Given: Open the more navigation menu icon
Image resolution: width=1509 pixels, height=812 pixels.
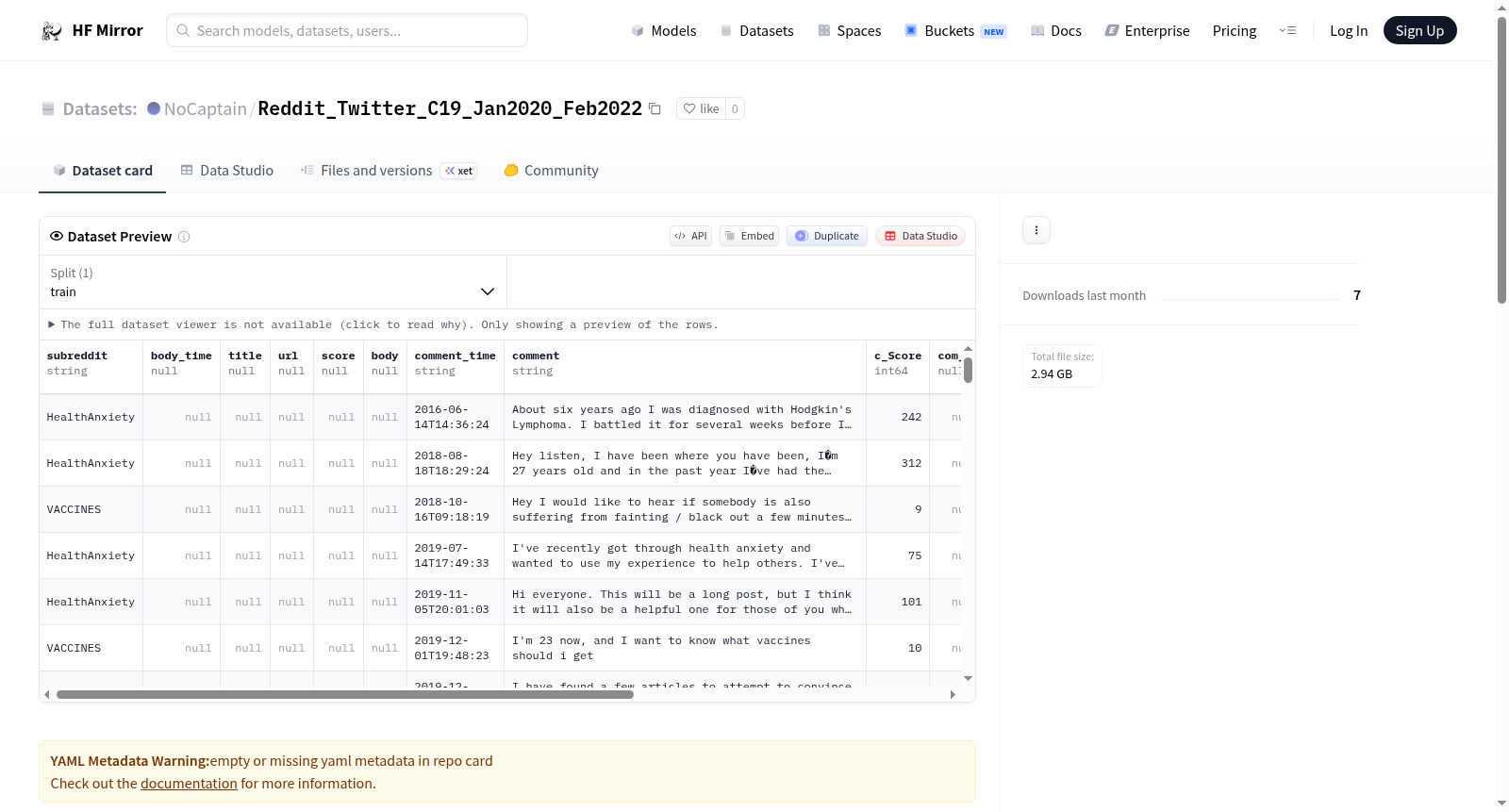Looking at the screenshot, I should pos(1287,30).
